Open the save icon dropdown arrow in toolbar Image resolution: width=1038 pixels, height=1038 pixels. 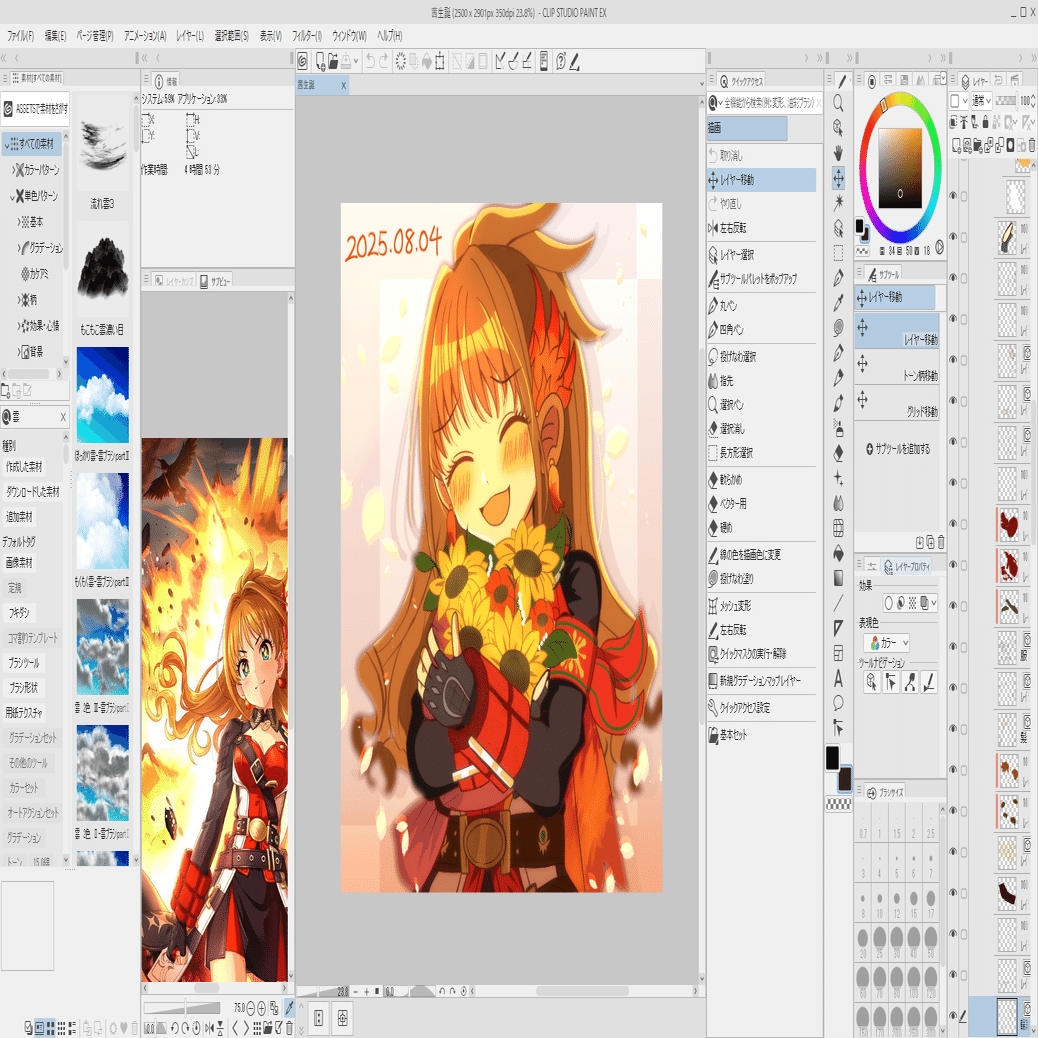356,62
